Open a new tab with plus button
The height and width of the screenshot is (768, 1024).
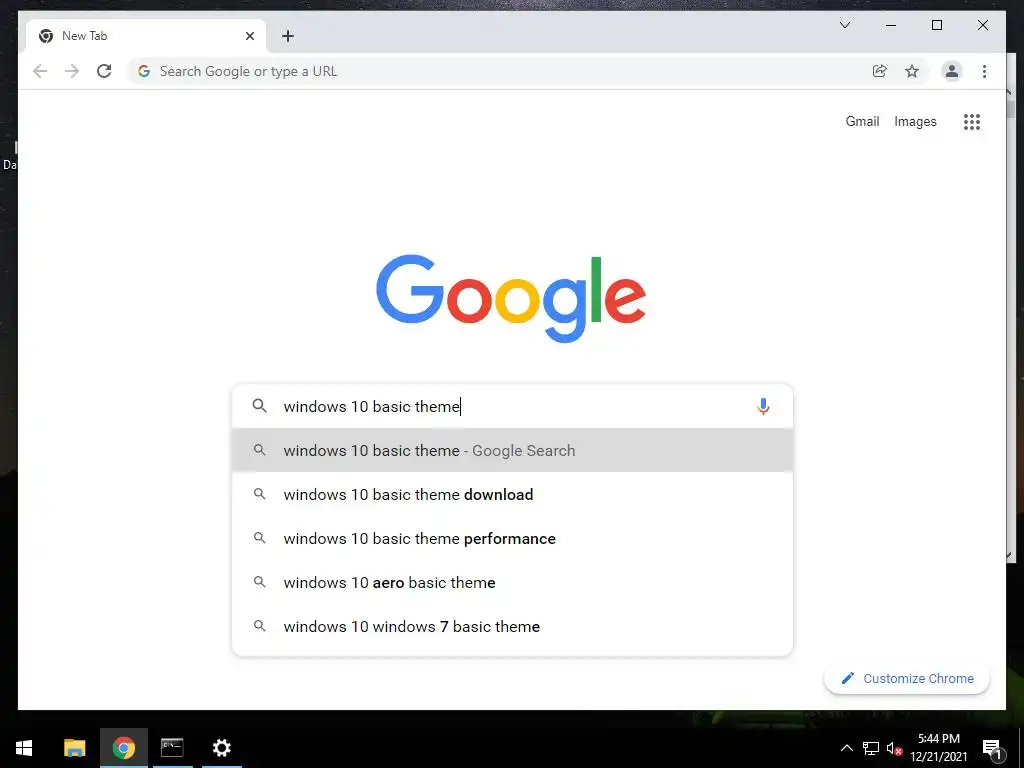pyautogui.click(x=288, y=36)
